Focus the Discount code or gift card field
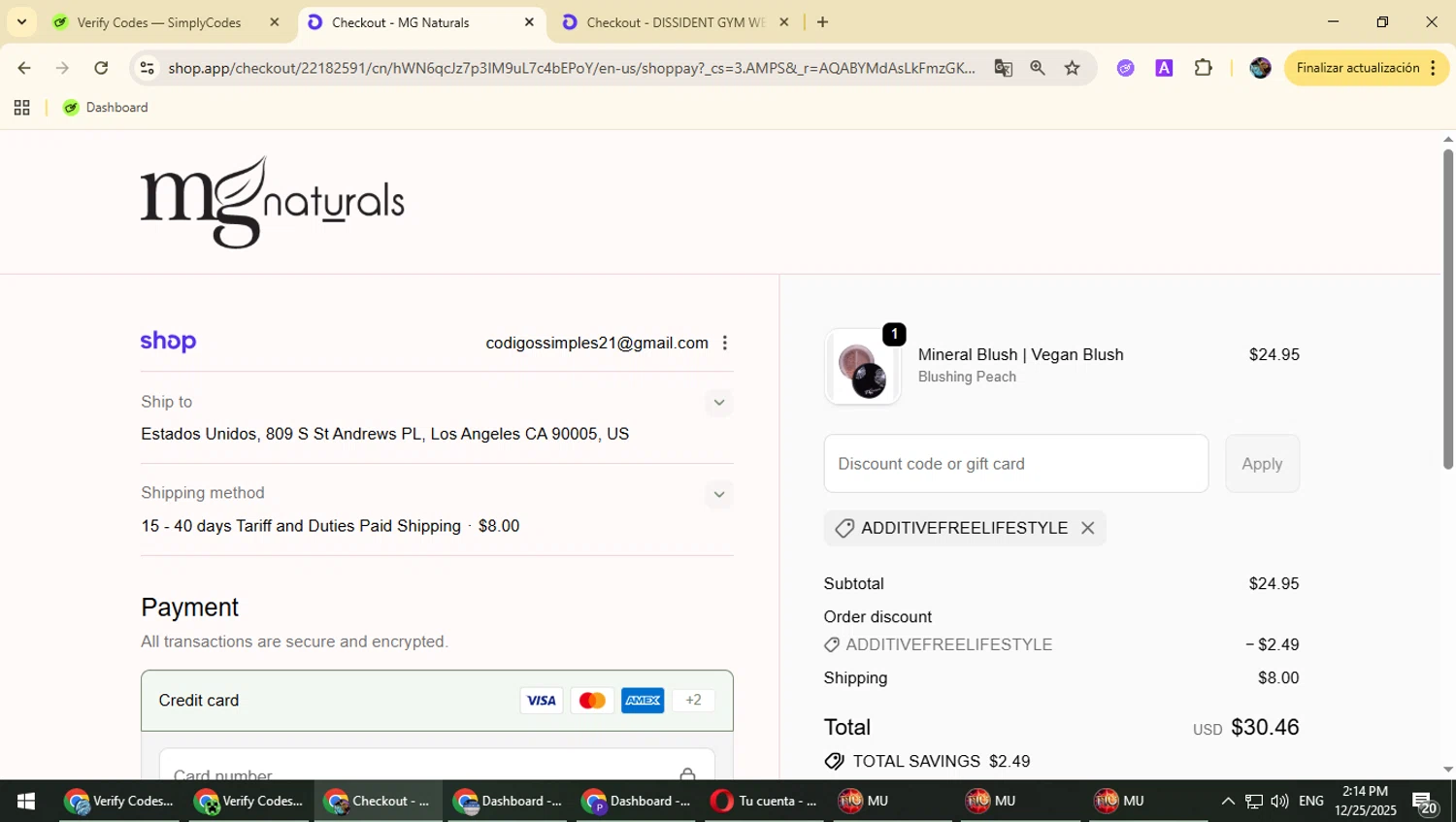 [1016, 464]
